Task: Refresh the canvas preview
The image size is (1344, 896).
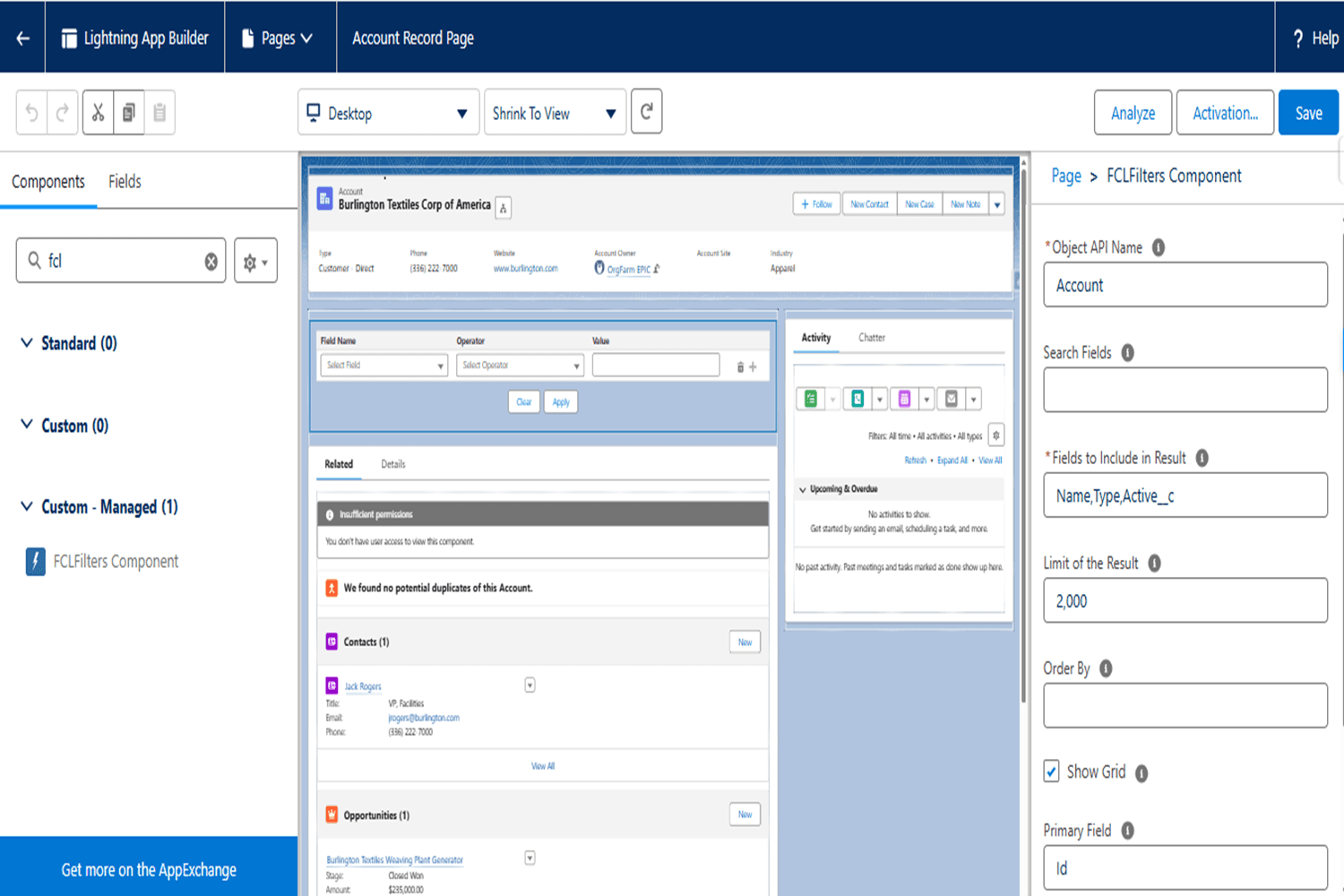Action: pyautogui.click(x=646, y=112)
